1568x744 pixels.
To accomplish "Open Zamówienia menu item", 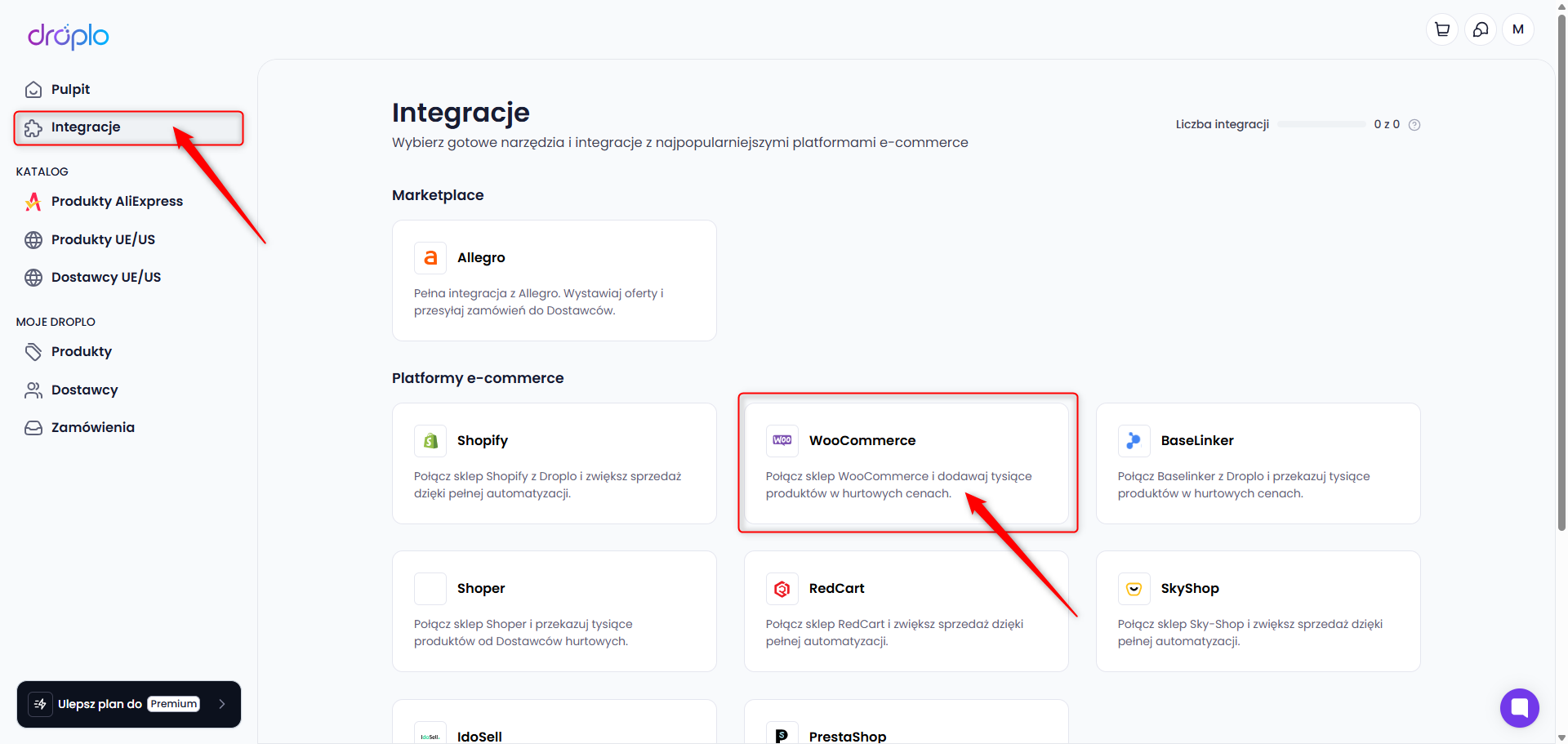I will point(129,428).
